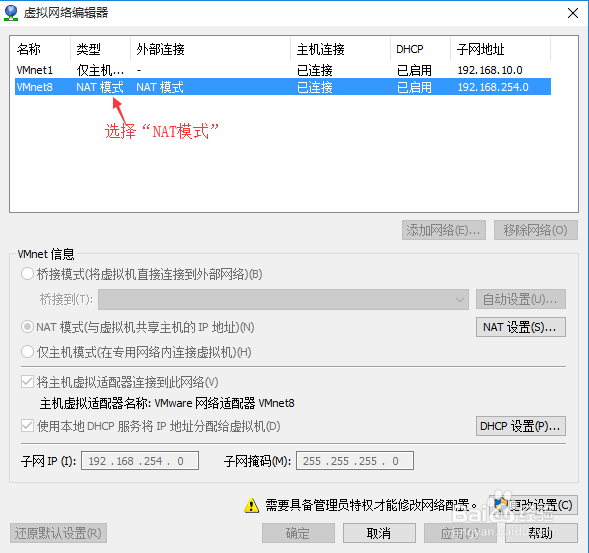Click the 还原默认设置(R) button

coord(58,533)
